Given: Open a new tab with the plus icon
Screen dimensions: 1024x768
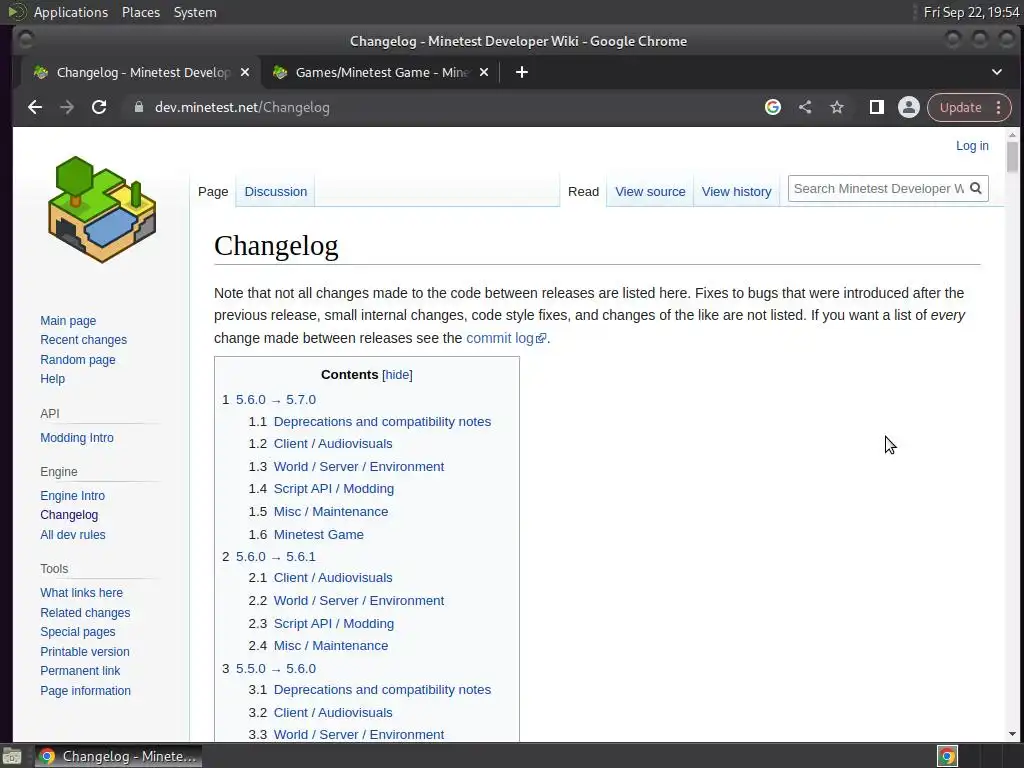Looking at the screenshot, I should 521,72.
